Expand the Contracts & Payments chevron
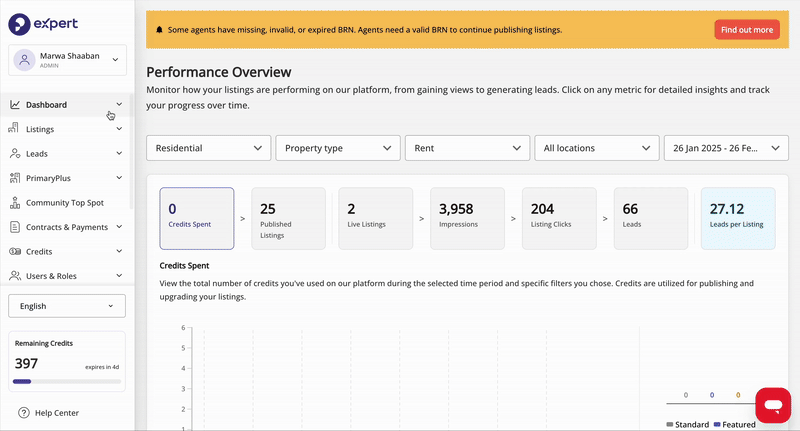 click(x=119, y=226)
